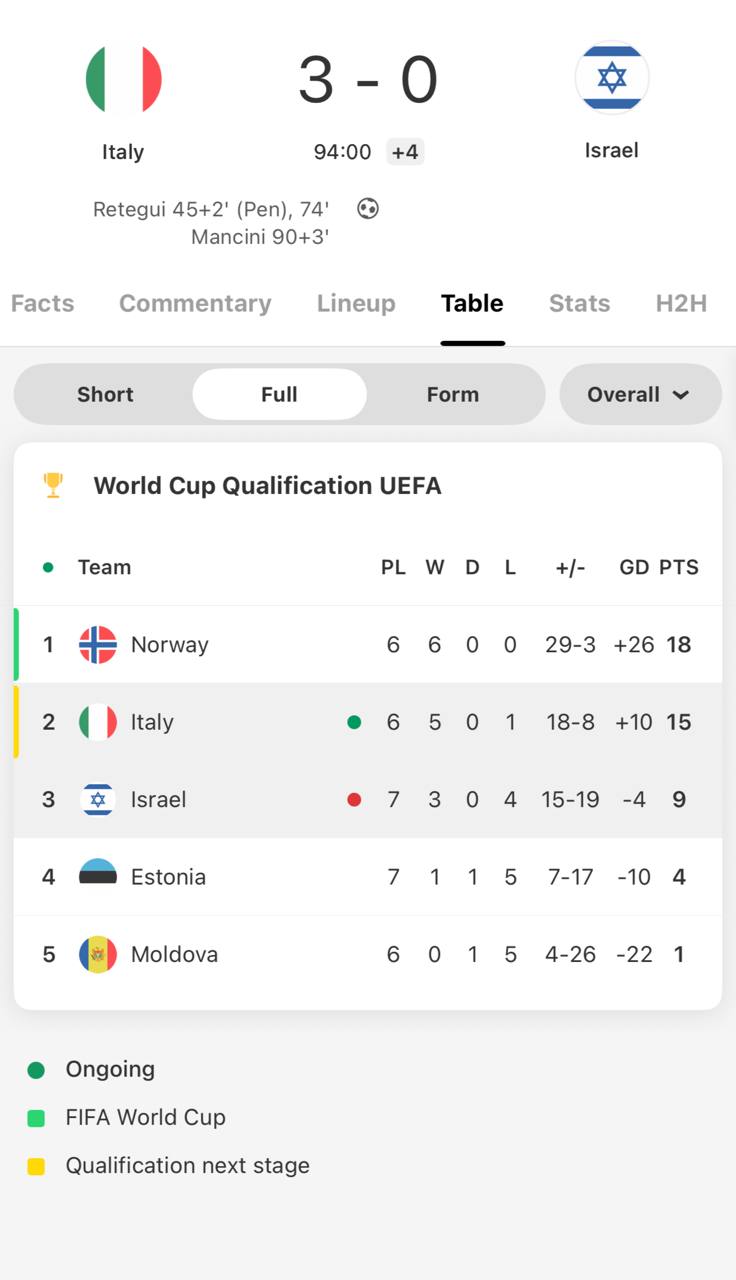Select the Full table view
The height and width of the screenshot is (1280, 736).
click(x=279, y=394)
